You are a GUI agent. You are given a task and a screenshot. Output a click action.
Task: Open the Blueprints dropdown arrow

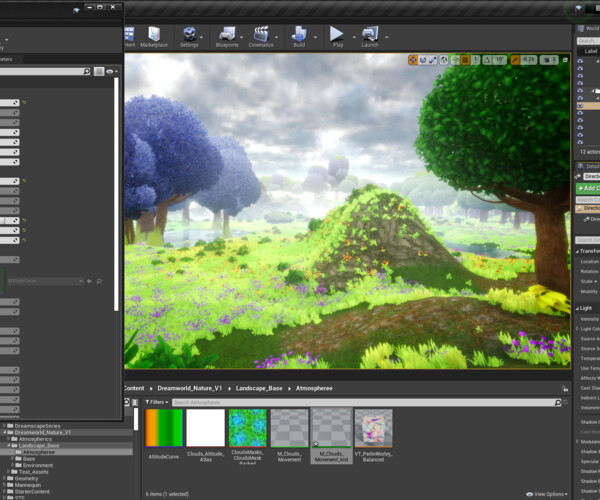coord(241,37)
